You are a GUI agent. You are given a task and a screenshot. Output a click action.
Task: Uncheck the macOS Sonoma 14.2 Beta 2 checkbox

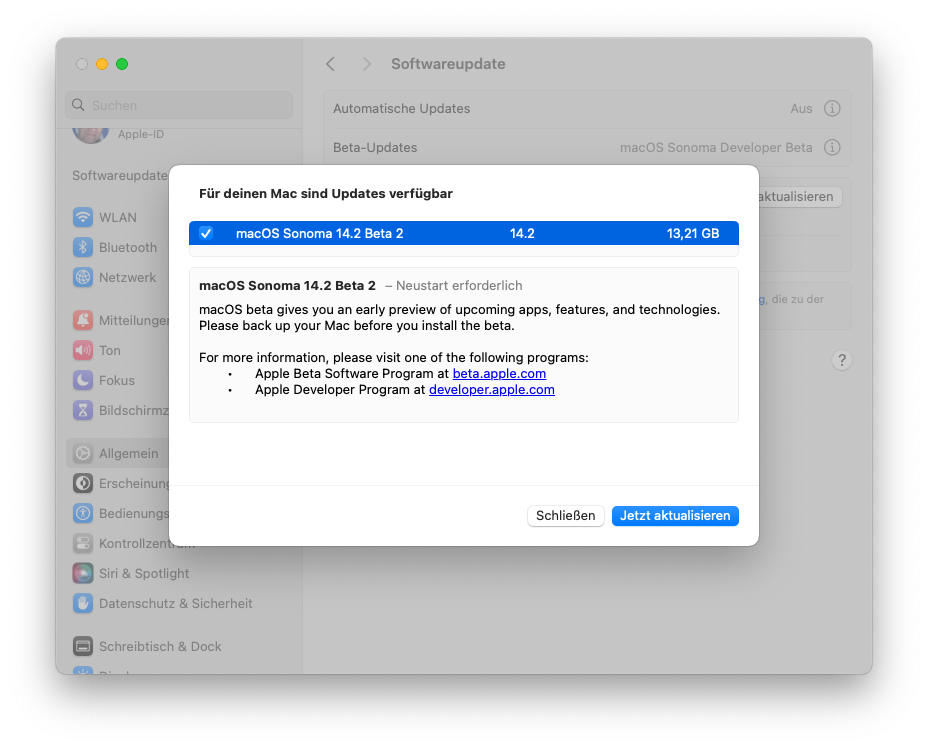(206, 233)
